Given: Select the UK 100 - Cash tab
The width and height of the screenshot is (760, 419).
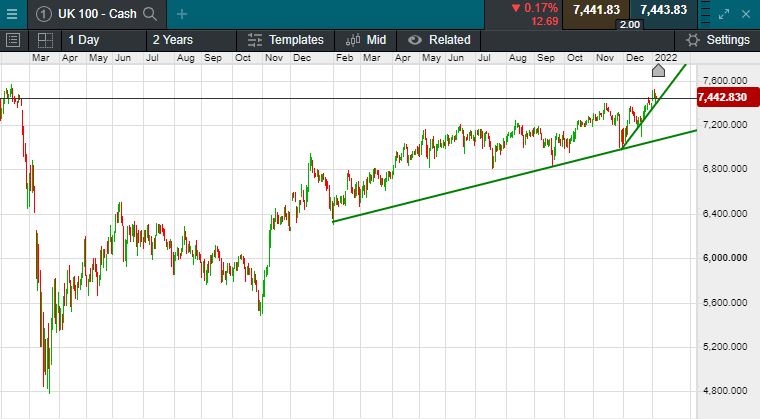Looking at the screenshot, I should [x=98, y=14].
